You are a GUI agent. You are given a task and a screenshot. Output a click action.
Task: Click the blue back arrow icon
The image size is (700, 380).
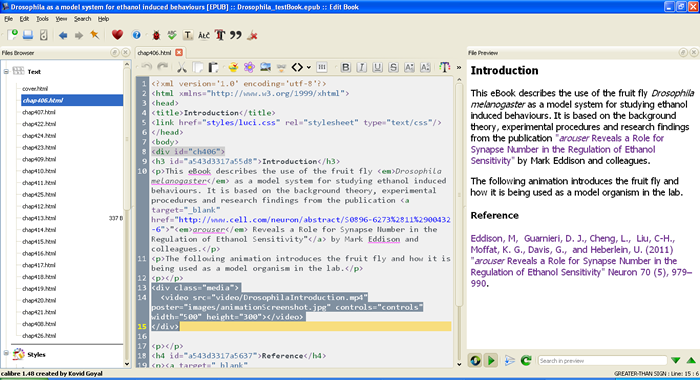tap(63, 35)
